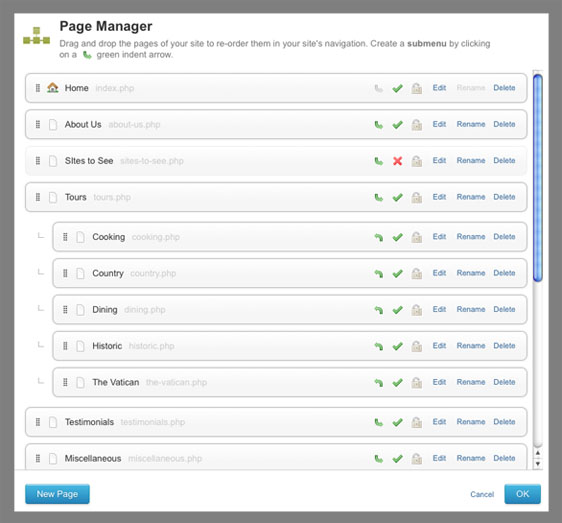Click the lock icon on the Tours row

click(x=416, y=197)
